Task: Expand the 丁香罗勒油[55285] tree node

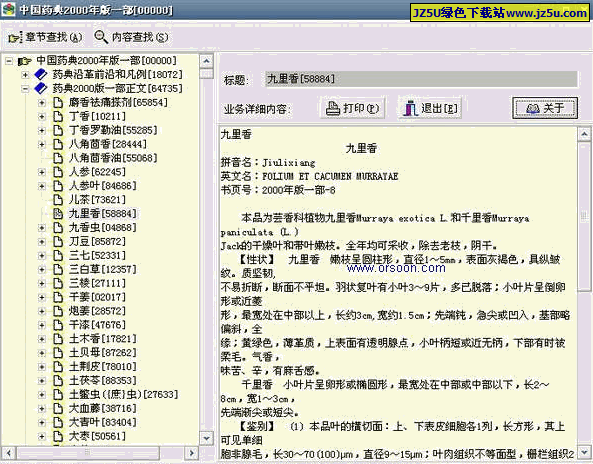Action: click(x=42, y=130)
